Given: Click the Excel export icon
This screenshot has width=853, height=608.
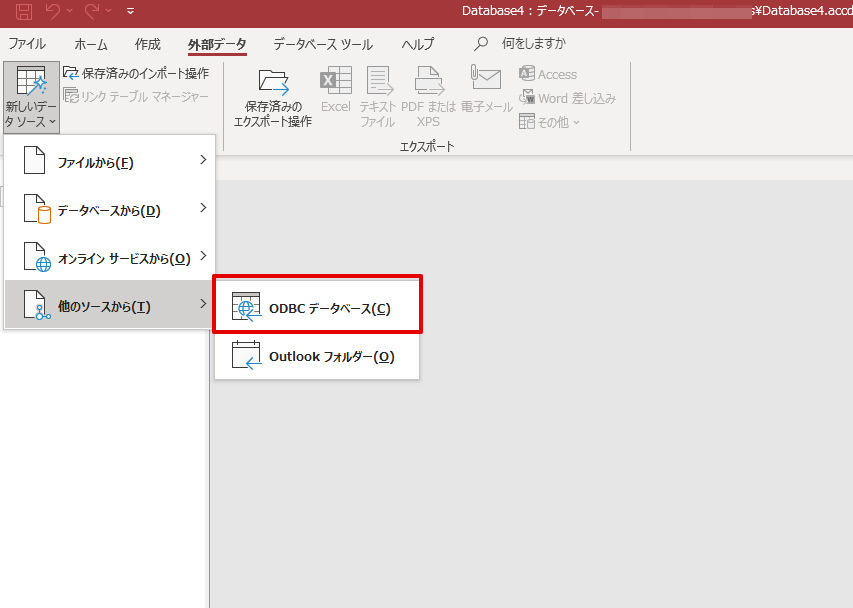Looking at the screenshot, I should [x=336, y=80].
